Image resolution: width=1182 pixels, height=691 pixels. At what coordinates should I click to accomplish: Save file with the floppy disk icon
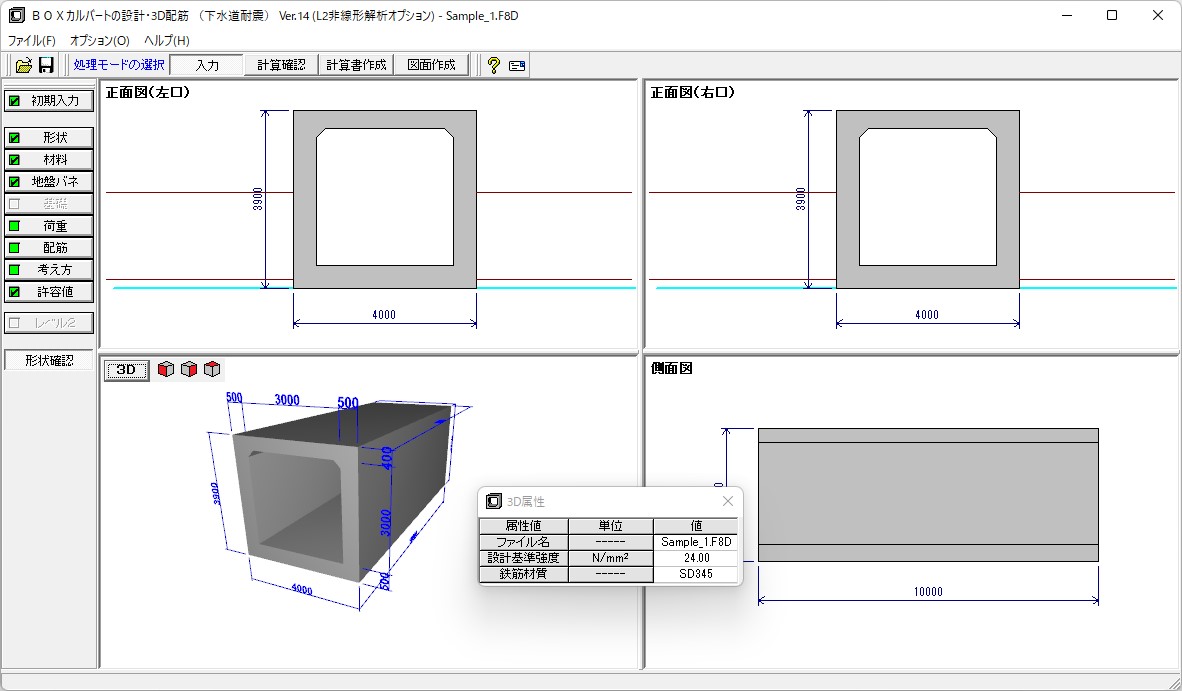(46, 66)
